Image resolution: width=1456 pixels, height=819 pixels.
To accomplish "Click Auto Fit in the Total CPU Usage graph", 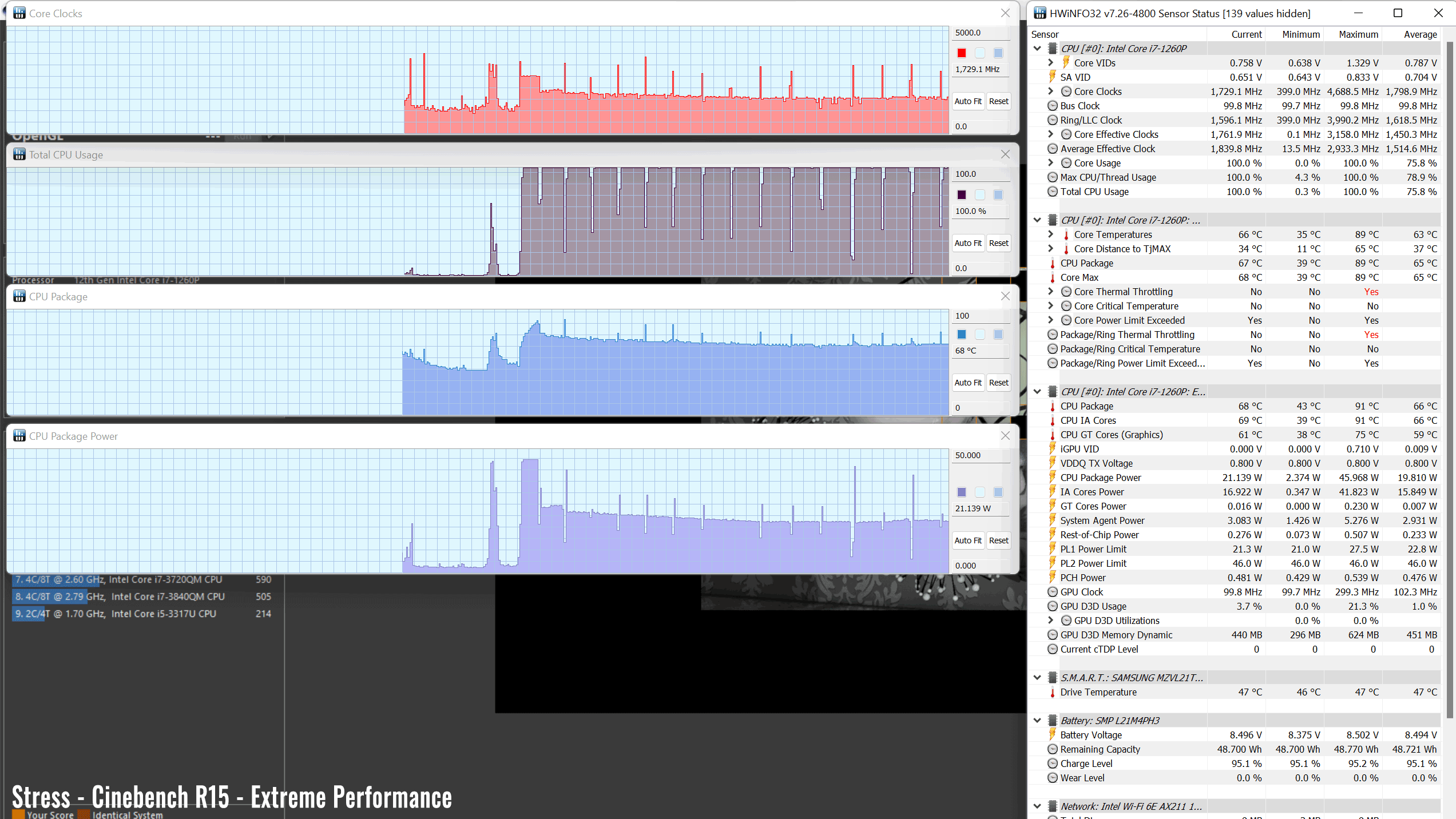I will click(968, 243).
